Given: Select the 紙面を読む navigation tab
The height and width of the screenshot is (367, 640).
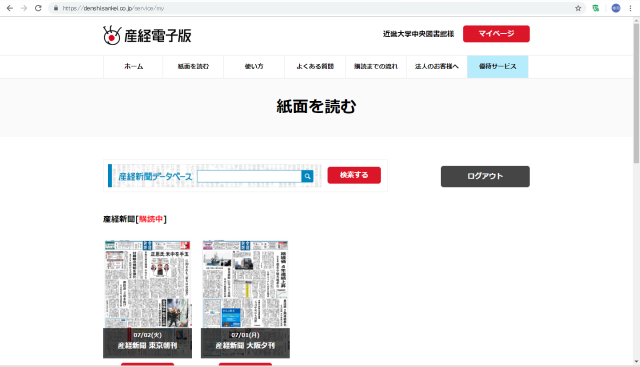Looking at the screenshot, I should click(193, 67).
